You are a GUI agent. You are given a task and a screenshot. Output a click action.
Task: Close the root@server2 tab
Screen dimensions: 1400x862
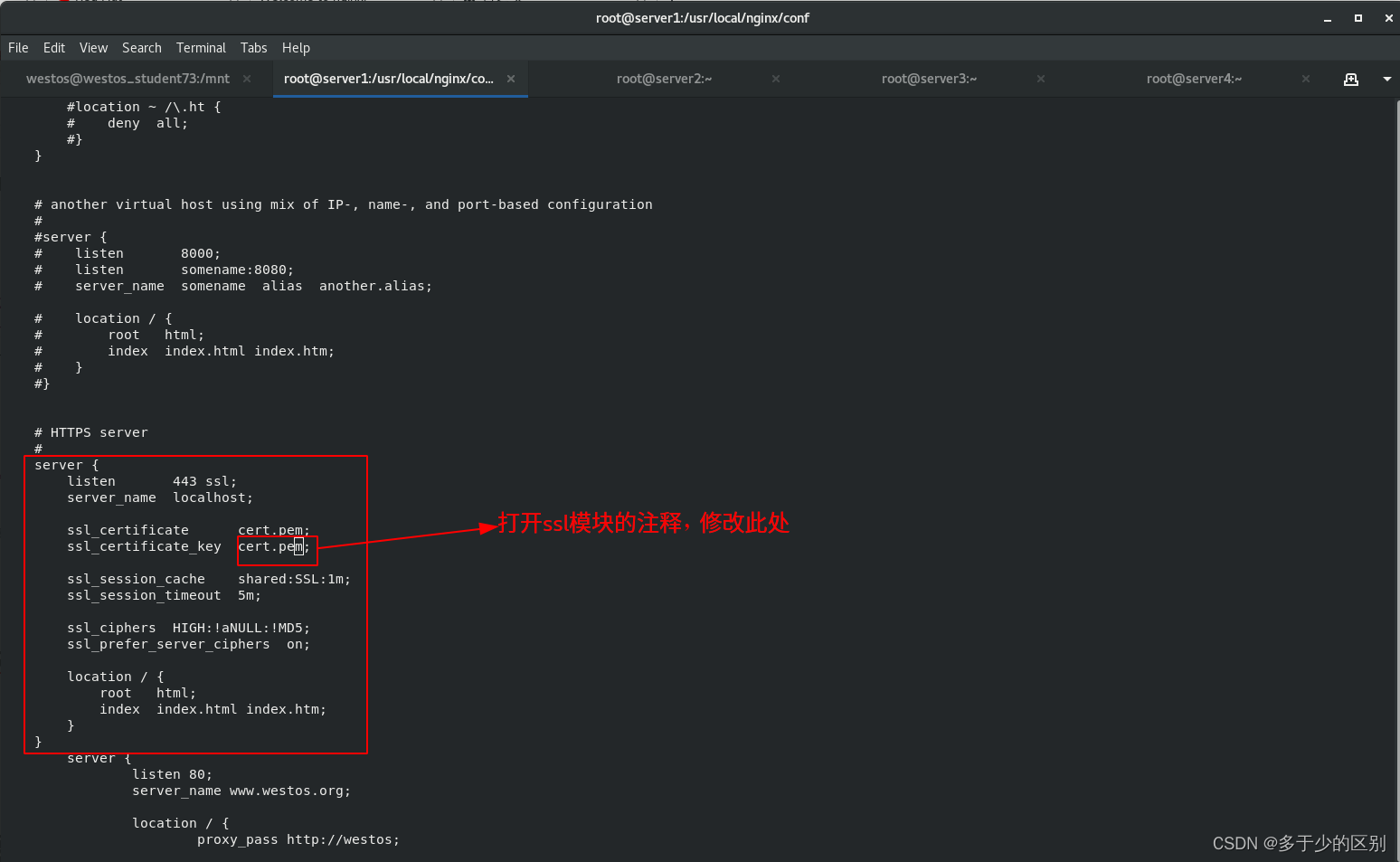[776, 79]
